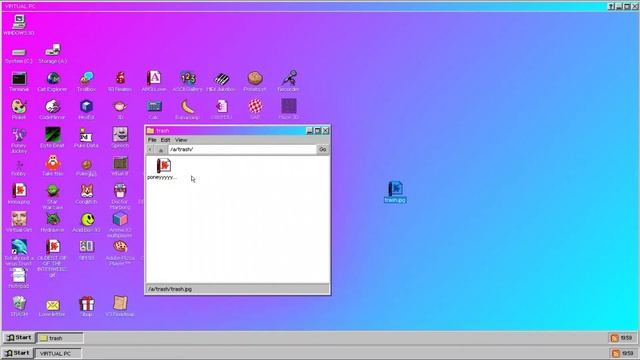Click the VIRTUAL PC taskbar button
This screenshot has height=360, width=640.
click(x=58, y=353)
